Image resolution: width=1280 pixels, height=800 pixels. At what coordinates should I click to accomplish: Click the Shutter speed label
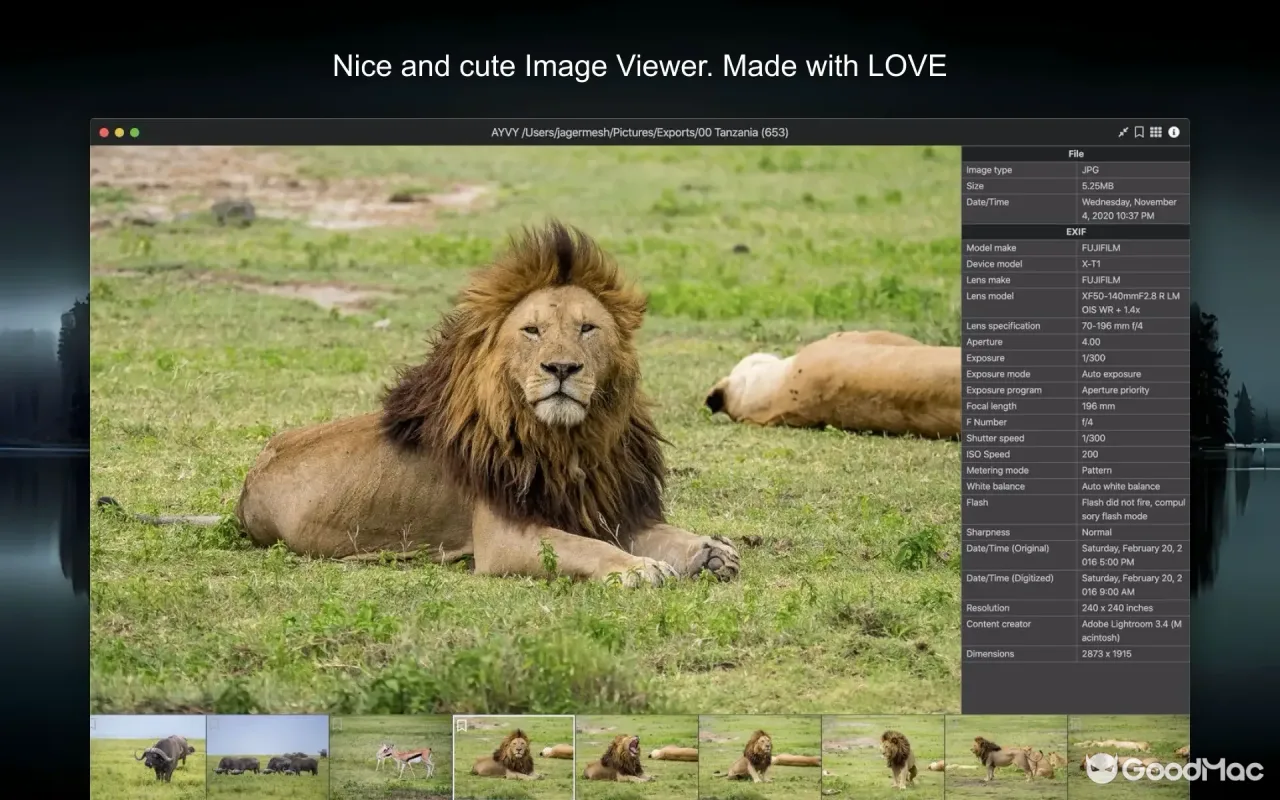(x=993, y=438)
